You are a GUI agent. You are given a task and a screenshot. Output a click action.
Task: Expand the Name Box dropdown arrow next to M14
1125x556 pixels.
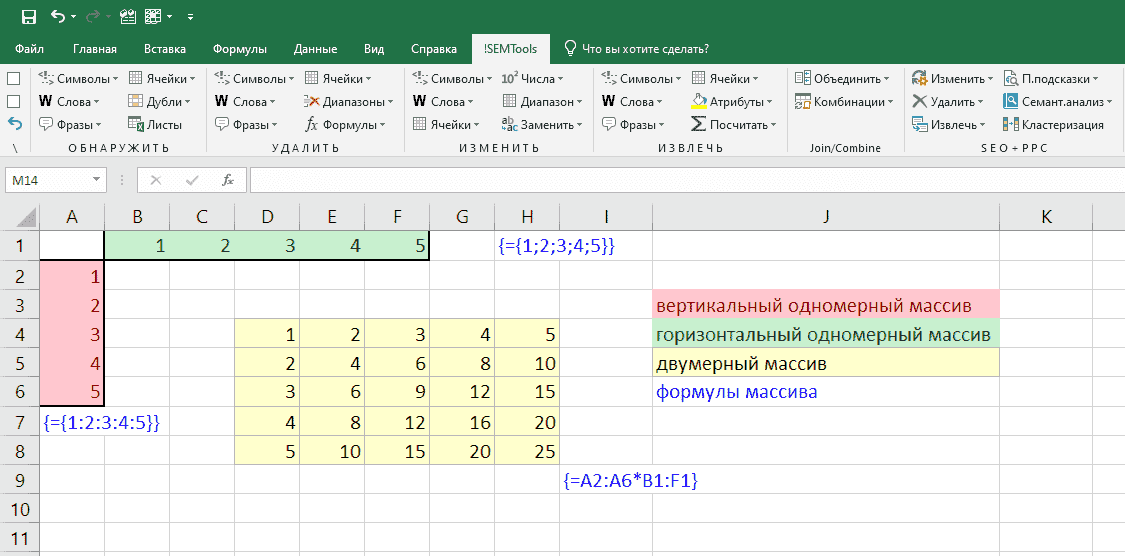97,180
